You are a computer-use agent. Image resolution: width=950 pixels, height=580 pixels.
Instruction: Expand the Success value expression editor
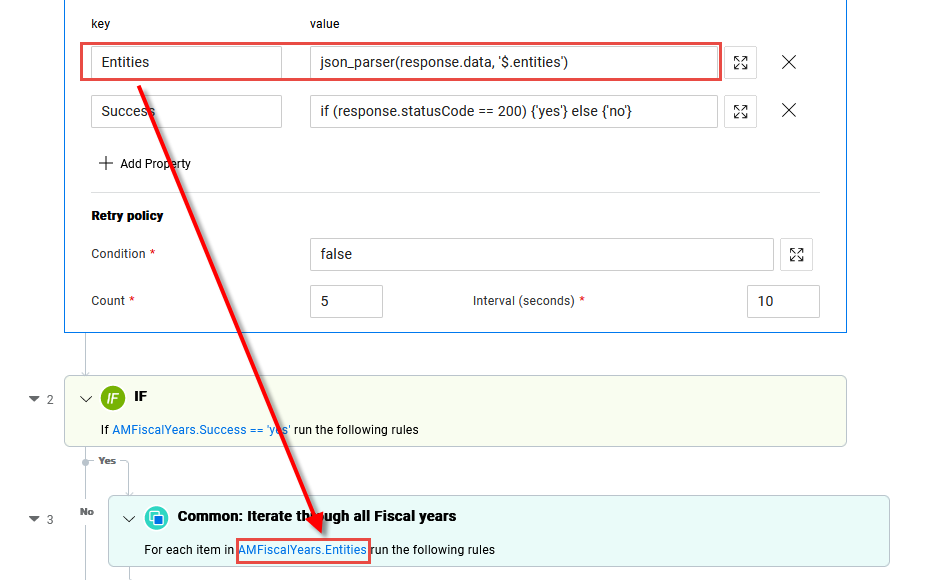click(741, 111)
